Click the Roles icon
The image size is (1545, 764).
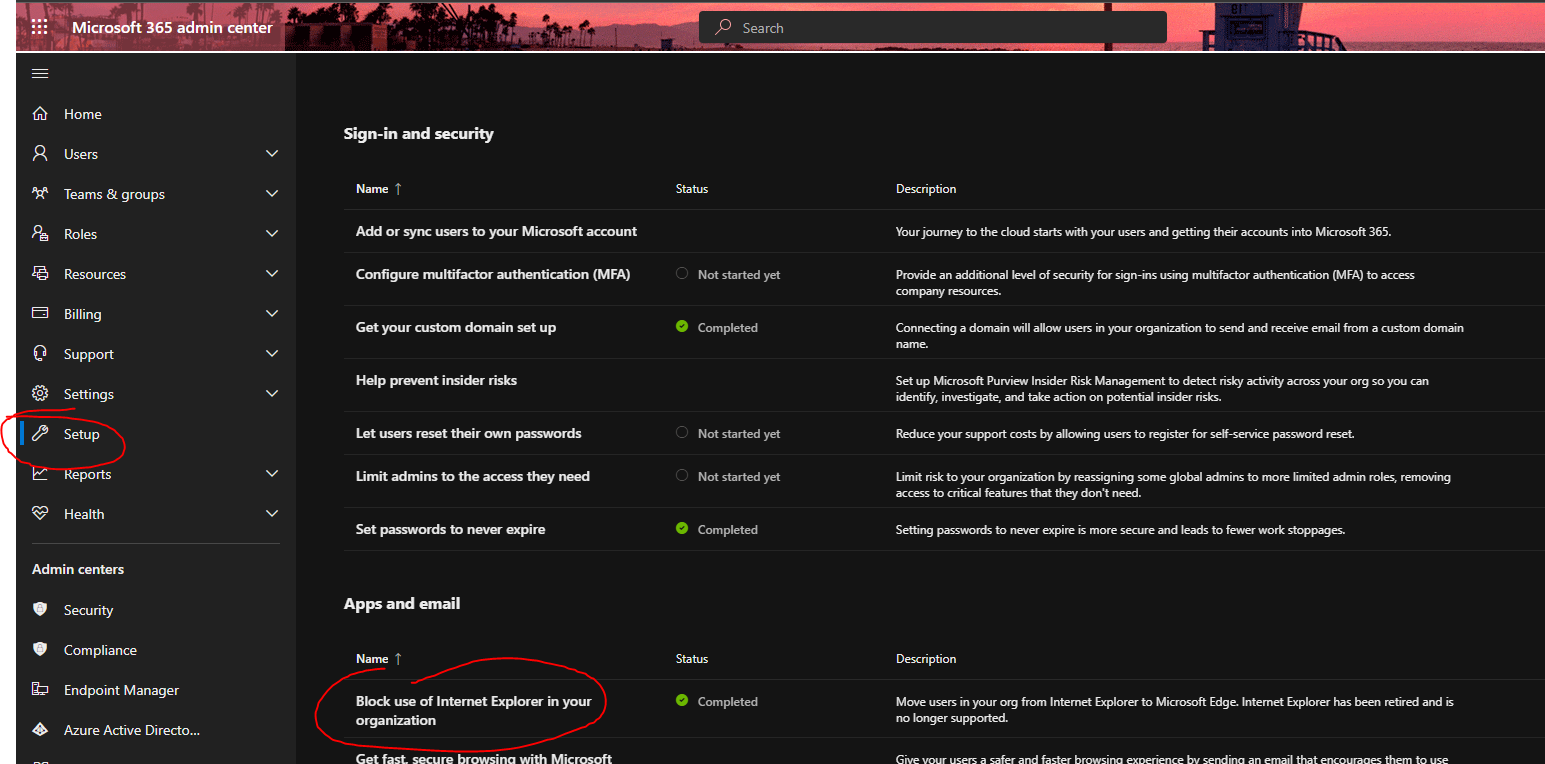pos(40,234)
